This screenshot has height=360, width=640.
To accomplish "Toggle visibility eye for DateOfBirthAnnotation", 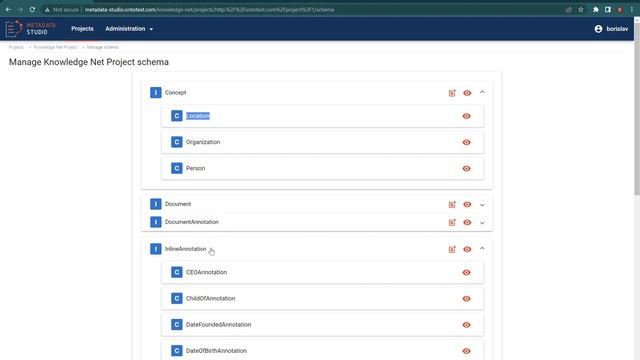I will coord(466,351).
